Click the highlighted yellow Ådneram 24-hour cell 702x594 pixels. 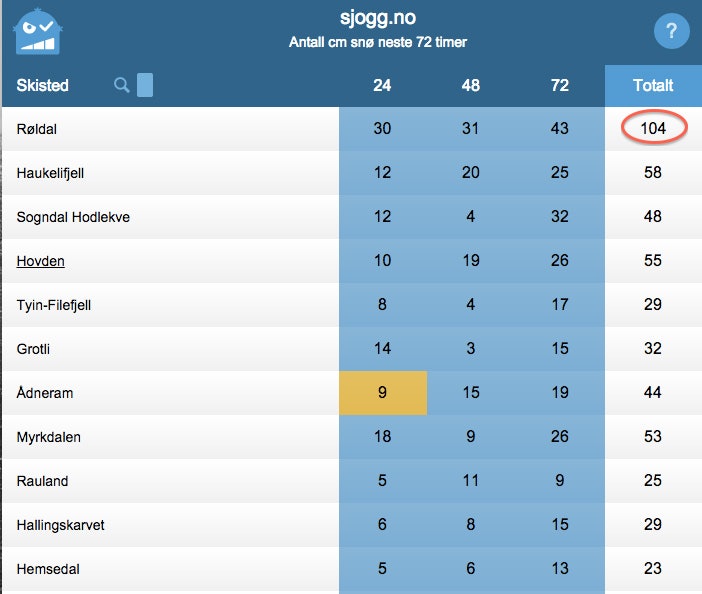(382, 393)
